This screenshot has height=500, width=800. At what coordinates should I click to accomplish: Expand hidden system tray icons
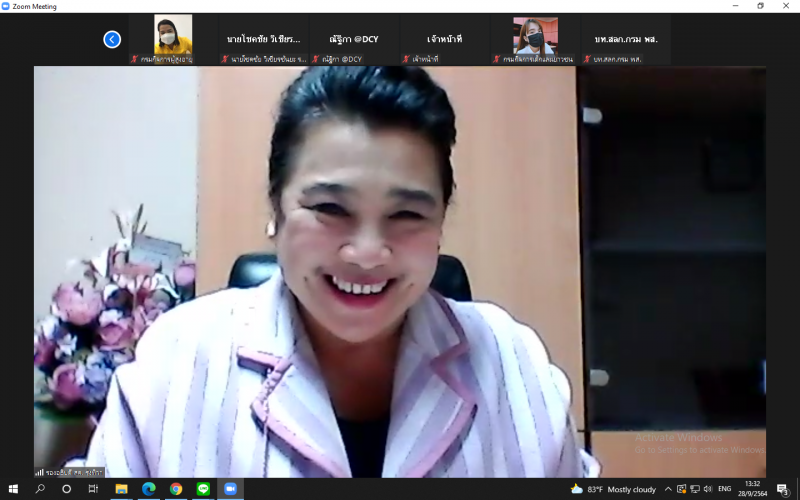[x=668, y=489]
